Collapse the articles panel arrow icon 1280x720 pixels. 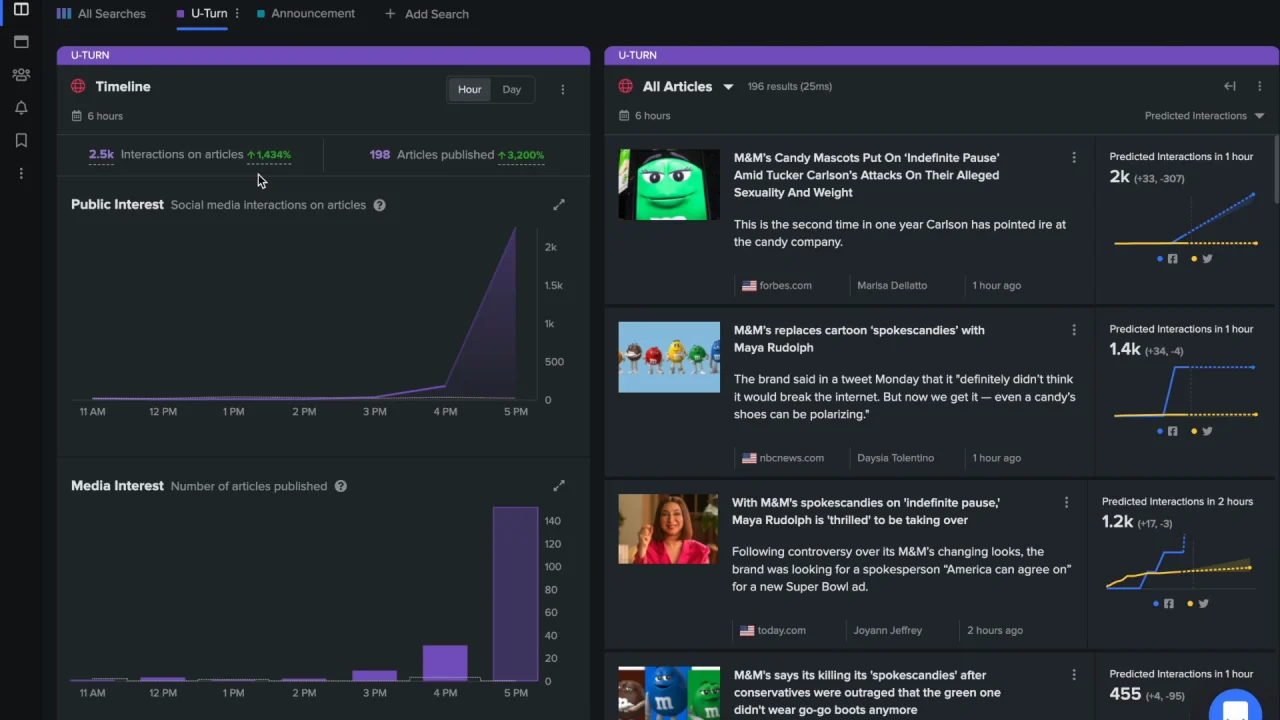[1230, 87]
